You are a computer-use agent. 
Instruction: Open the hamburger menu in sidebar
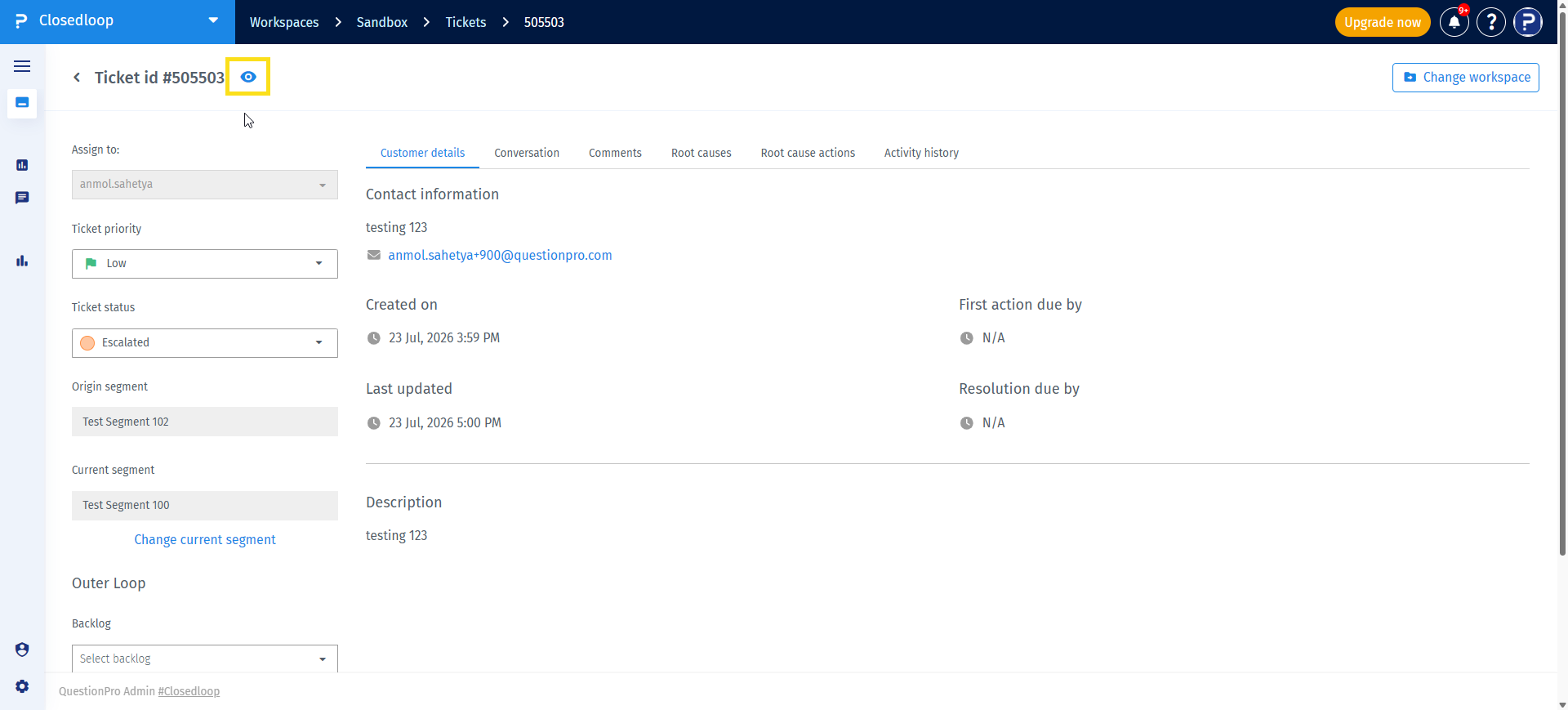[22, 66]
